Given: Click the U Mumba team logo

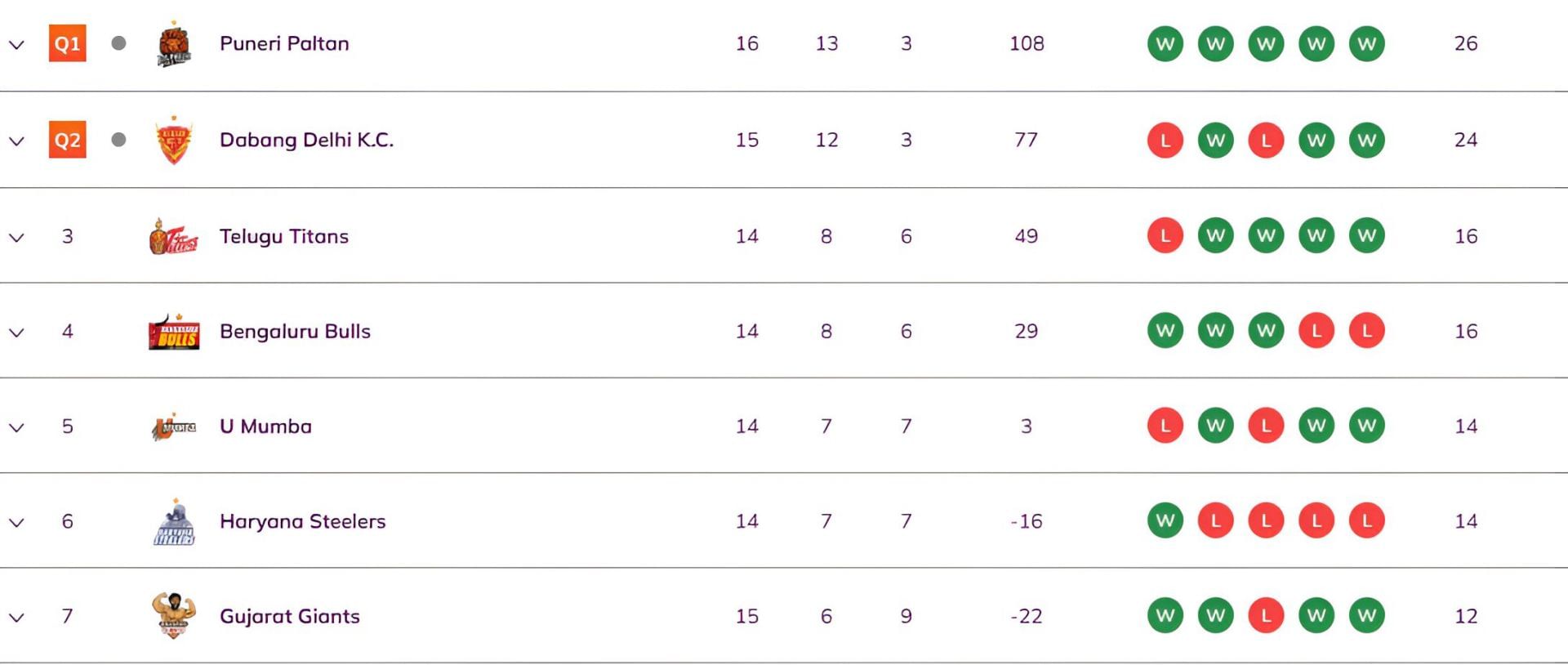Looking at the screenshot, I should [x=173, y=426].
